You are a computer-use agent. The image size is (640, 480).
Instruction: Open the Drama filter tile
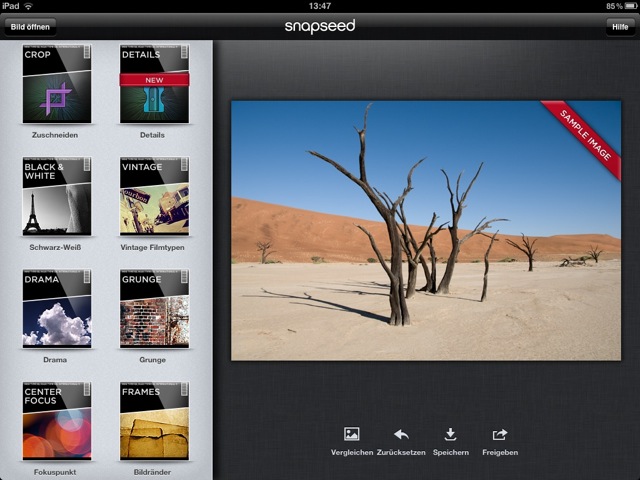tap(56, 308)
